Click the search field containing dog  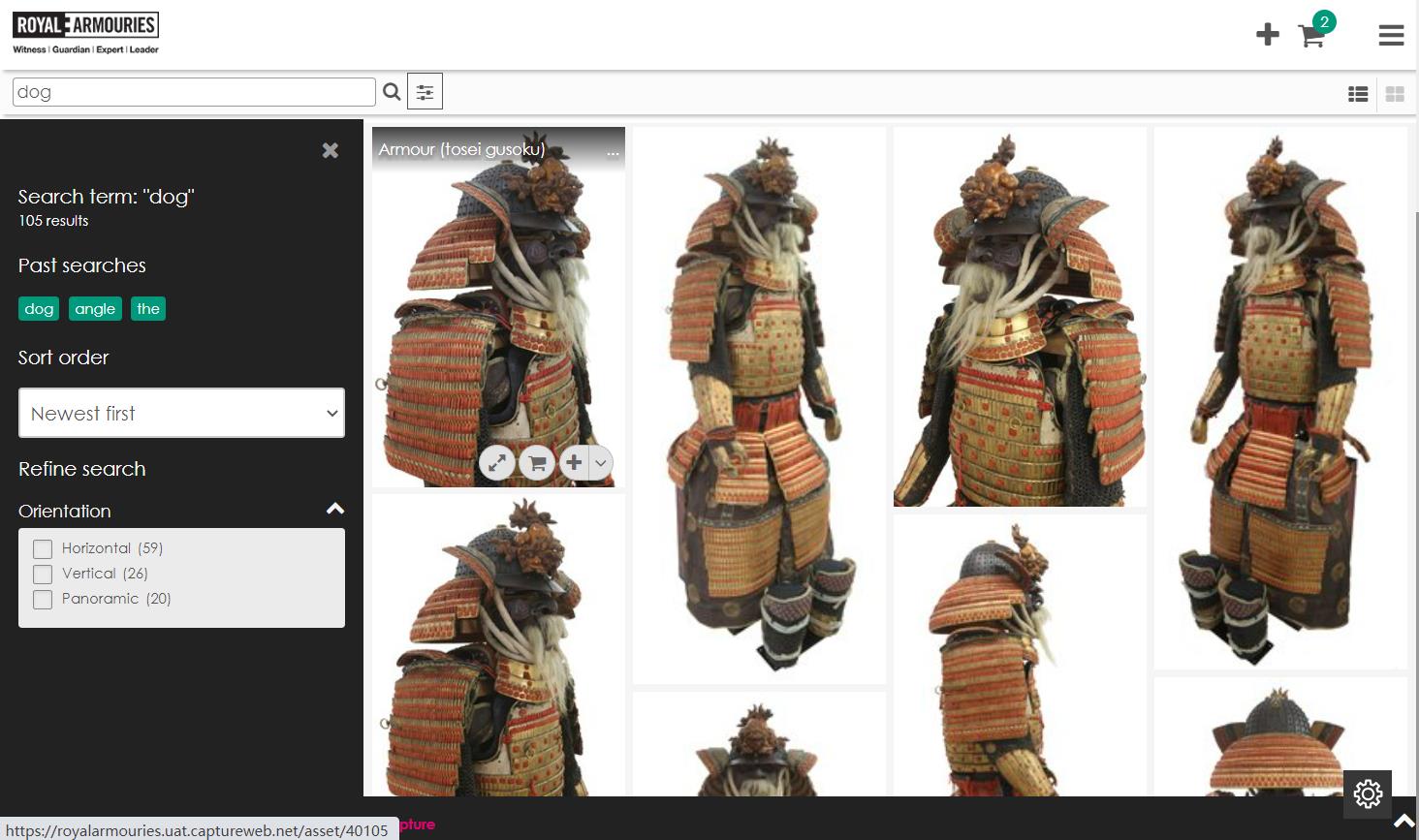point(194,92)
